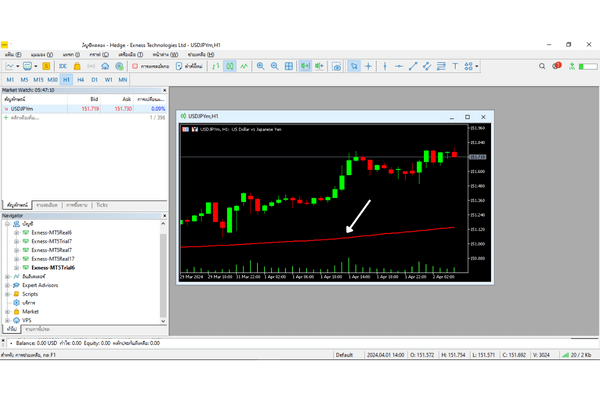Expand the Scripts folder in Navigator
This screenshot has width=600, height=400.
8,293
